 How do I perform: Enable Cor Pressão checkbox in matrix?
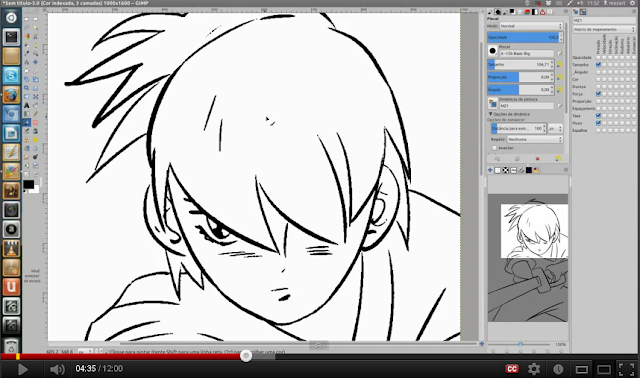[x=598, y=79]
